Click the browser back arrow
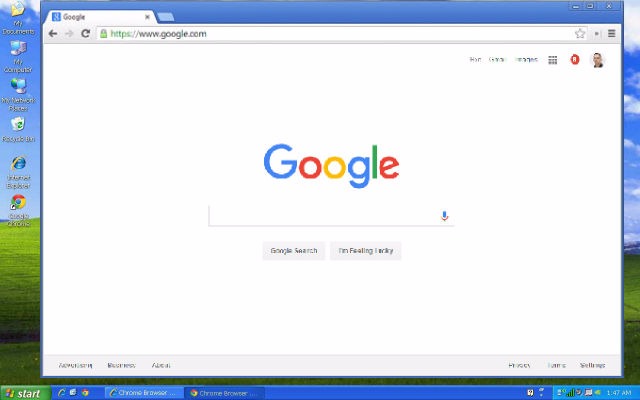This screenshot has height=400, width=640. (53, 33)
